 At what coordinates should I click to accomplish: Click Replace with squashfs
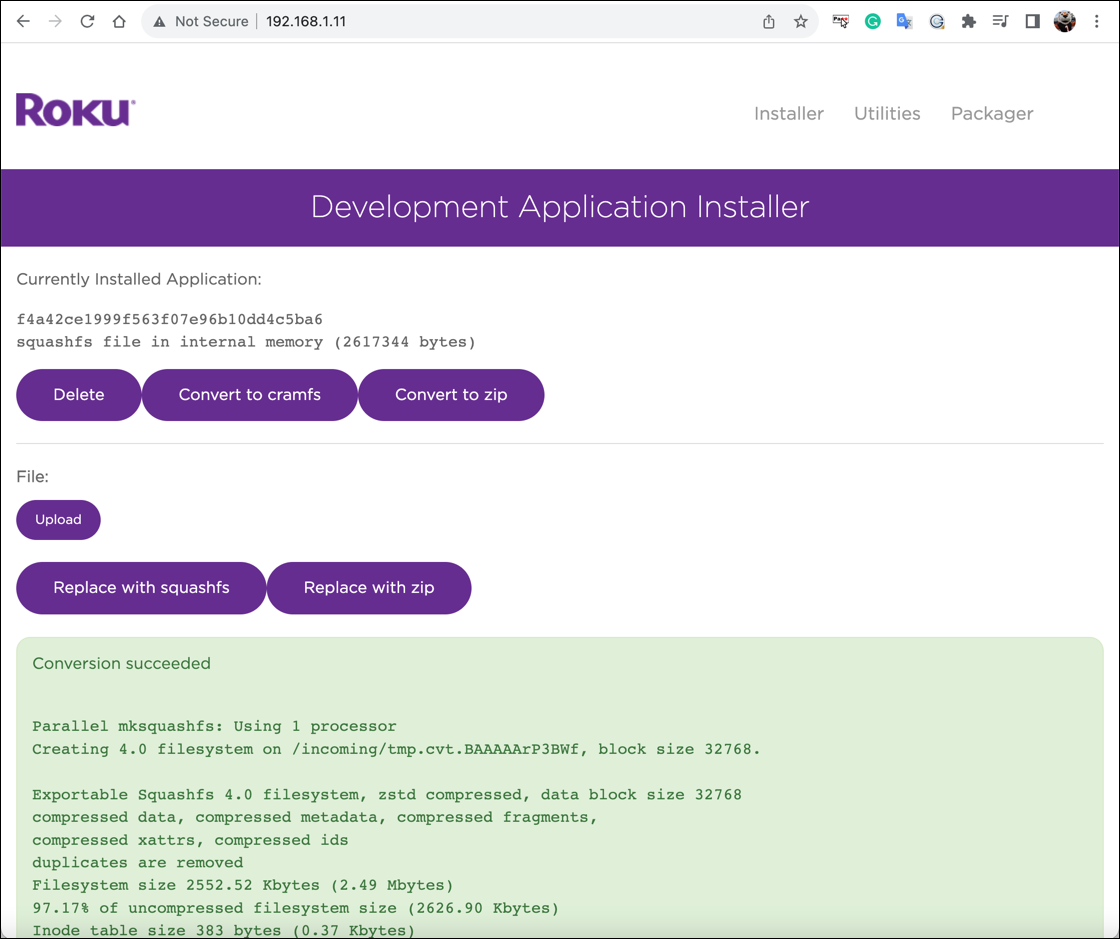(140, 588)
